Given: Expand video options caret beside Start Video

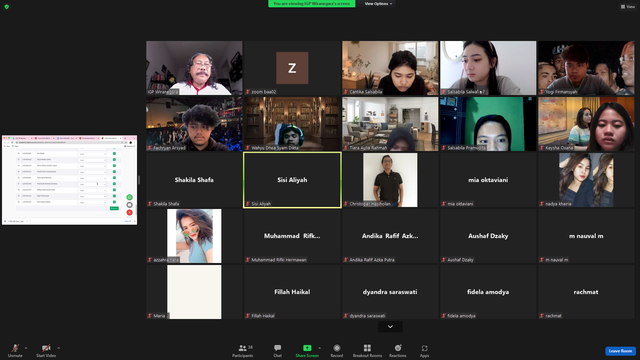Looking at the screenshot, I should coord(58,348).
